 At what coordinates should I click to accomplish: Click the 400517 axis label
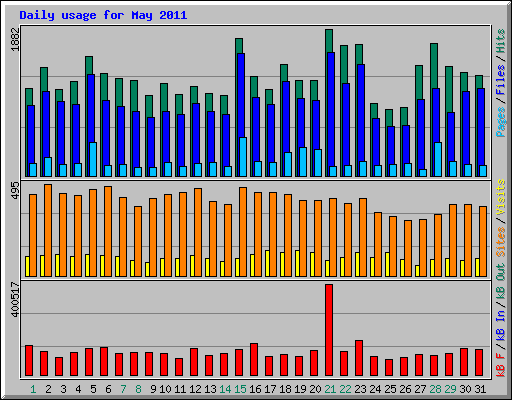[x=16, y=299]
